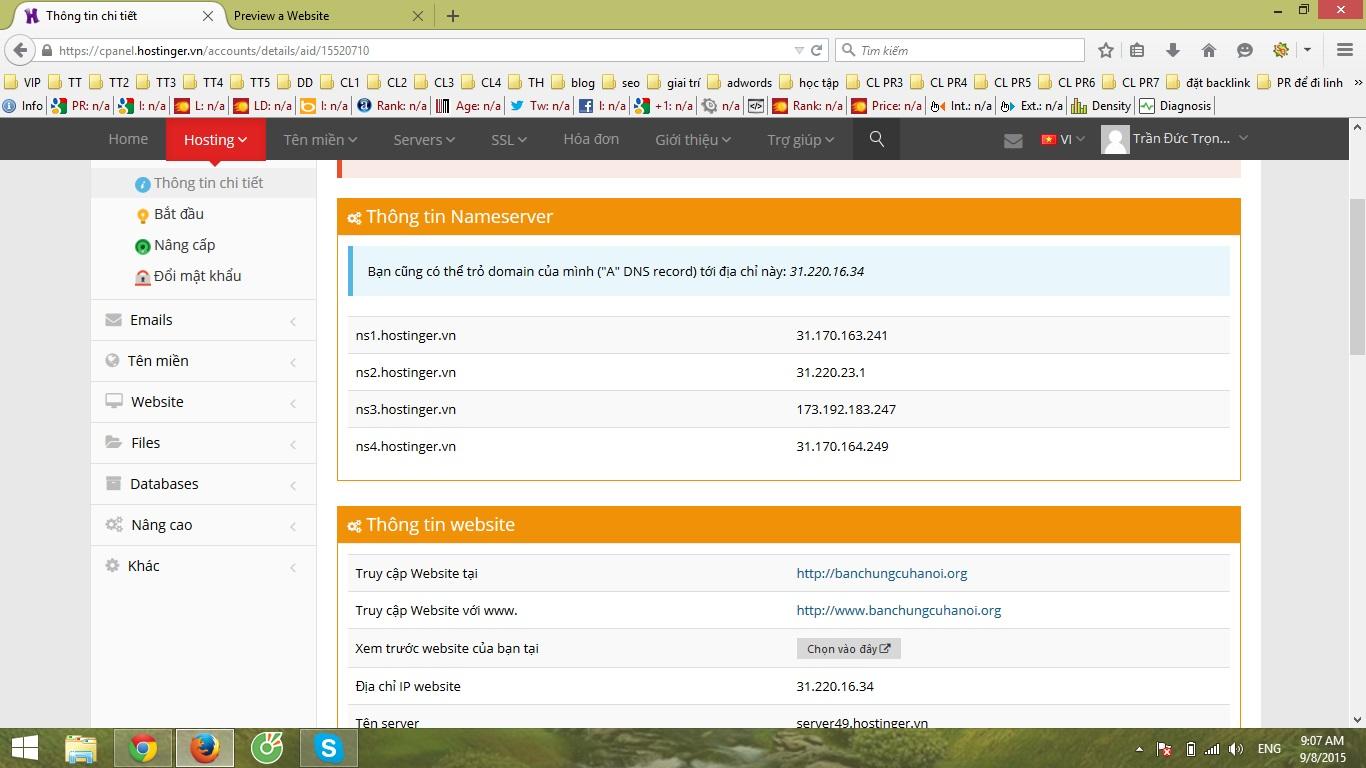Expand the Tên miền sidebar section
1366x768 pixels.
pos(203,361)
